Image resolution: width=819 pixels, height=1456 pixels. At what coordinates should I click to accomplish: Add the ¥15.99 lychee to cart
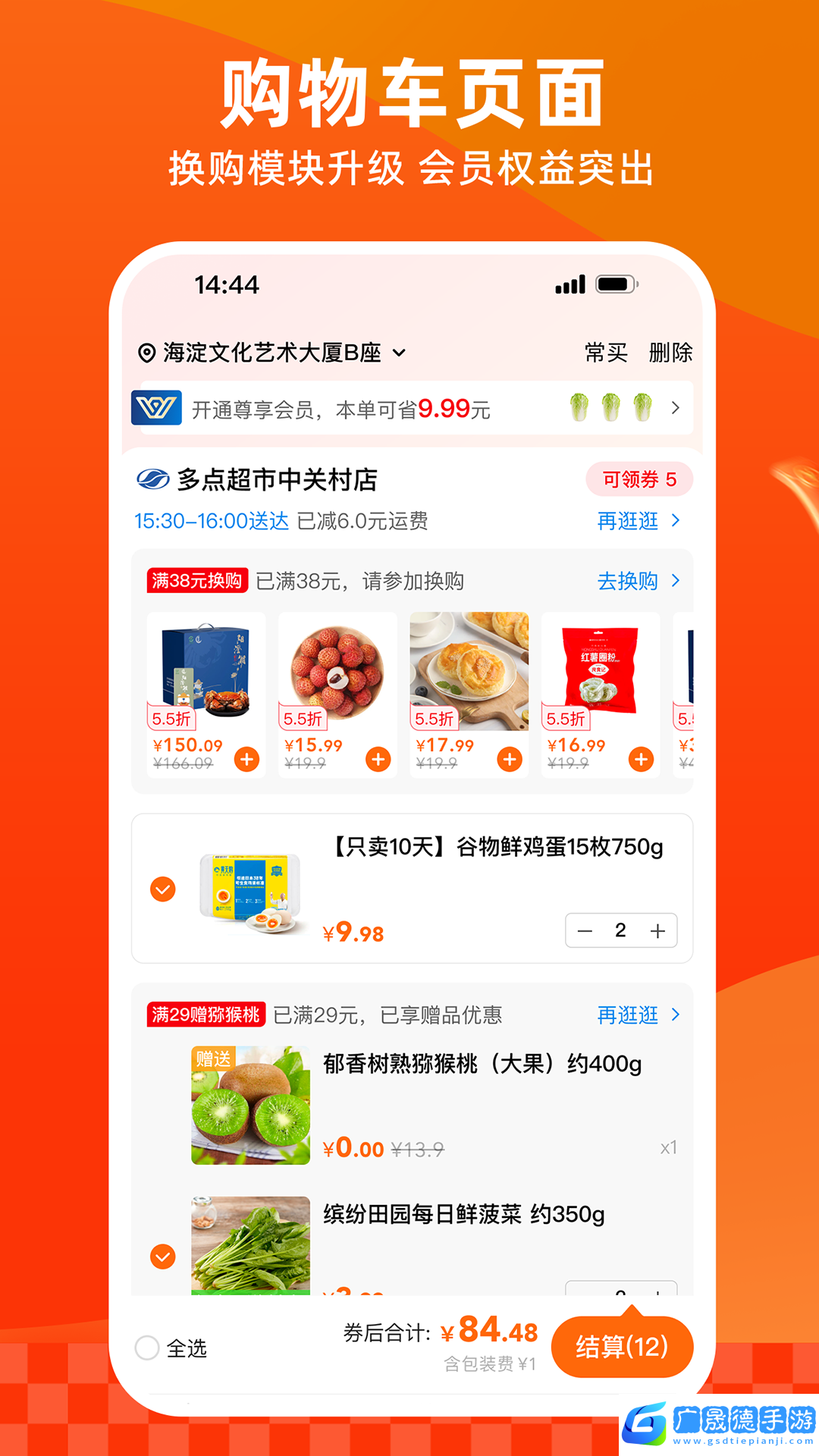pyautogui.click(x=378, y=759)
